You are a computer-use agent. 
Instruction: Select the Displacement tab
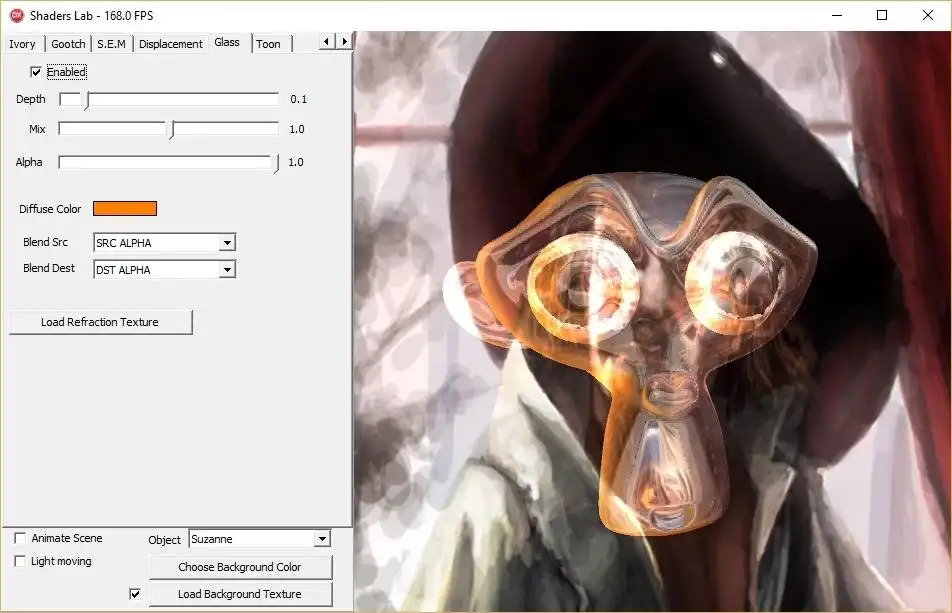point(170,44)
